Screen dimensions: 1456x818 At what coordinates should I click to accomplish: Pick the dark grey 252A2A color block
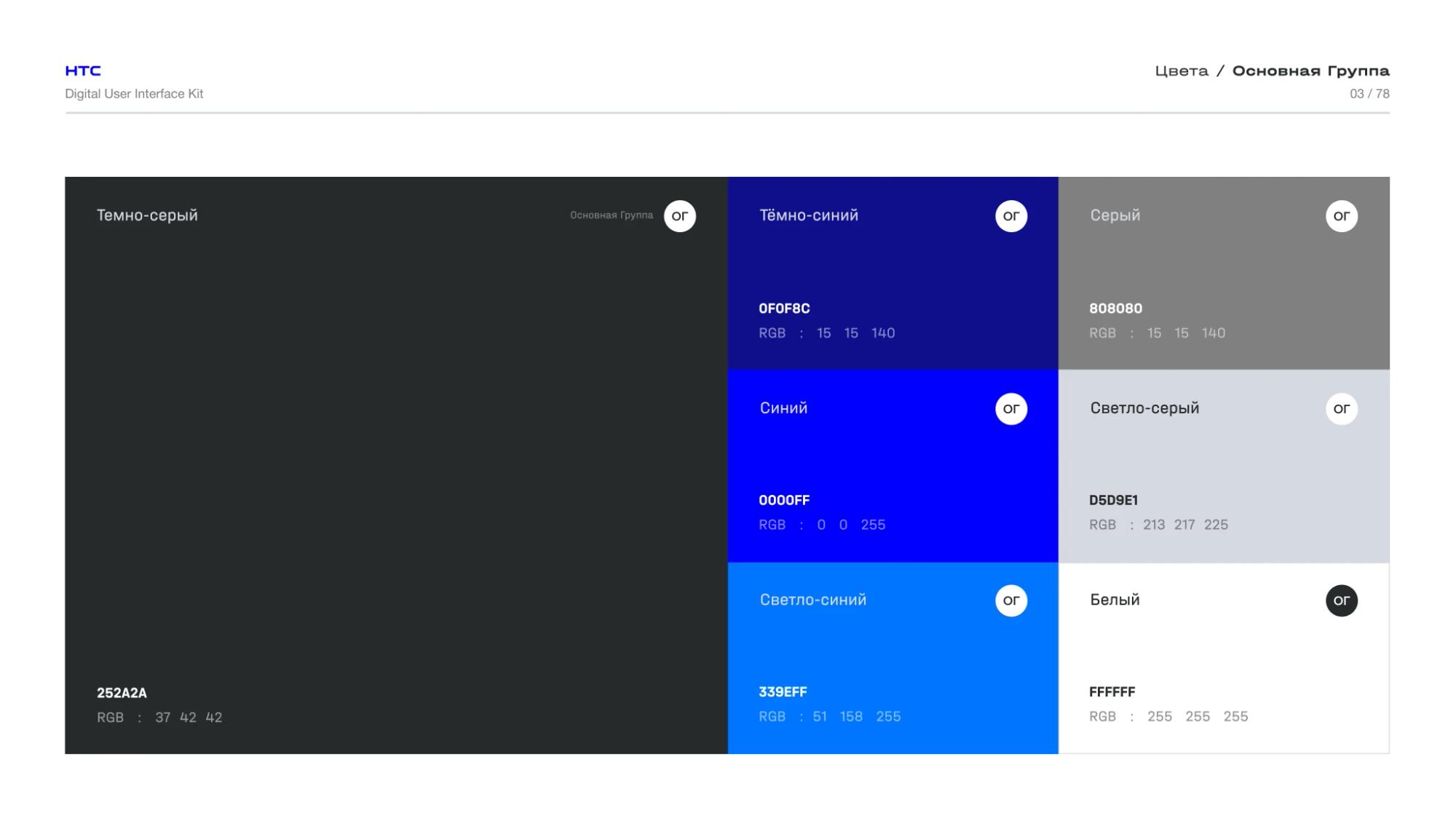[x=396, y=466]
